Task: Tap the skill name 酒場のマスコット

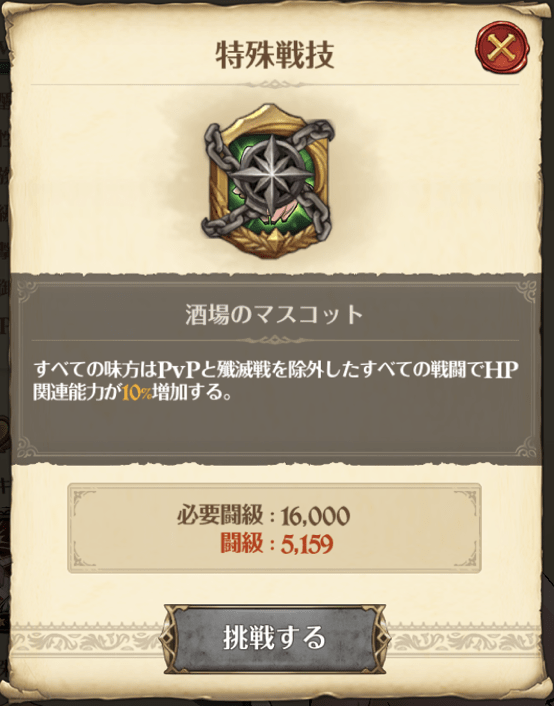Action: coord(274,315)
